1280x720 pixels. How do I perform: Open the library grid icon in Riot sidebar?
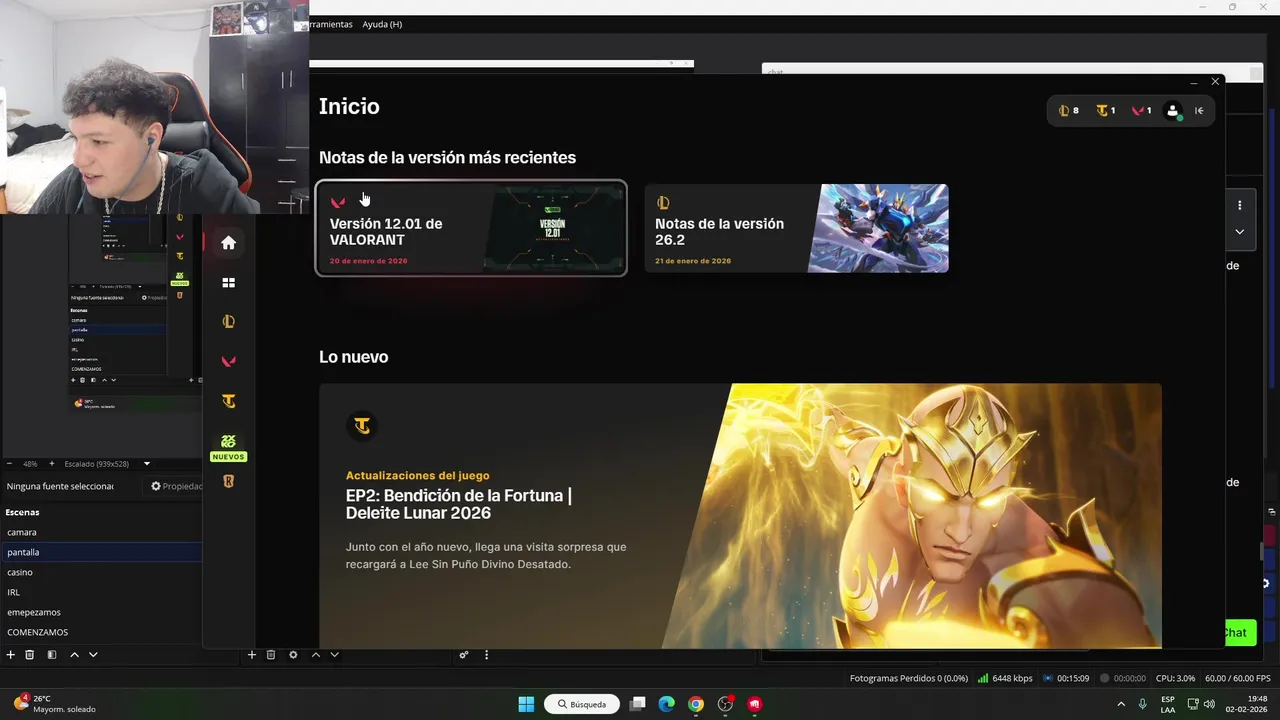pos(228,283)
